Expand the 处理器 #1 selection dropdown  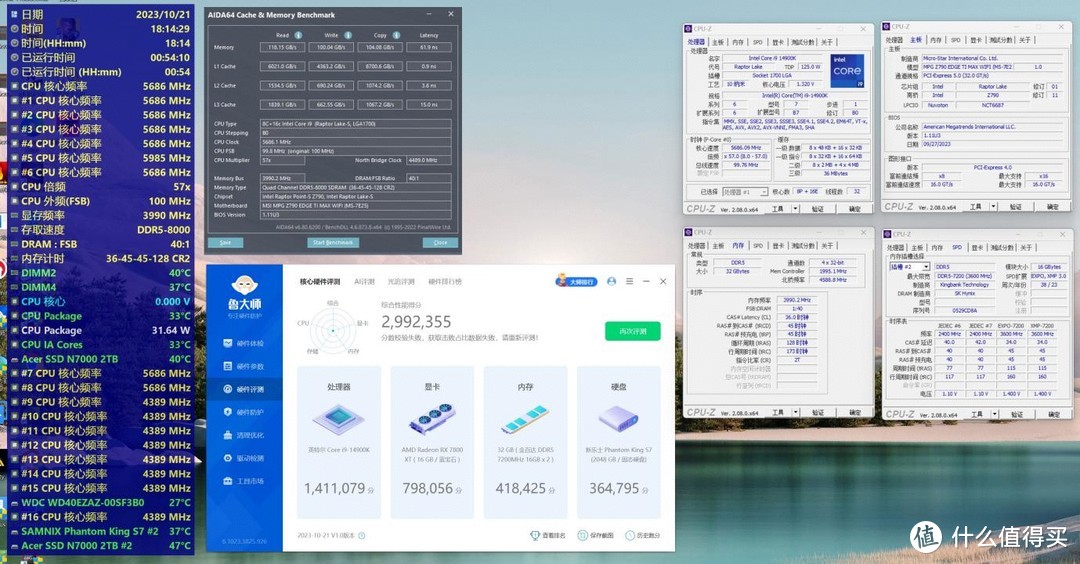[763, 191]
